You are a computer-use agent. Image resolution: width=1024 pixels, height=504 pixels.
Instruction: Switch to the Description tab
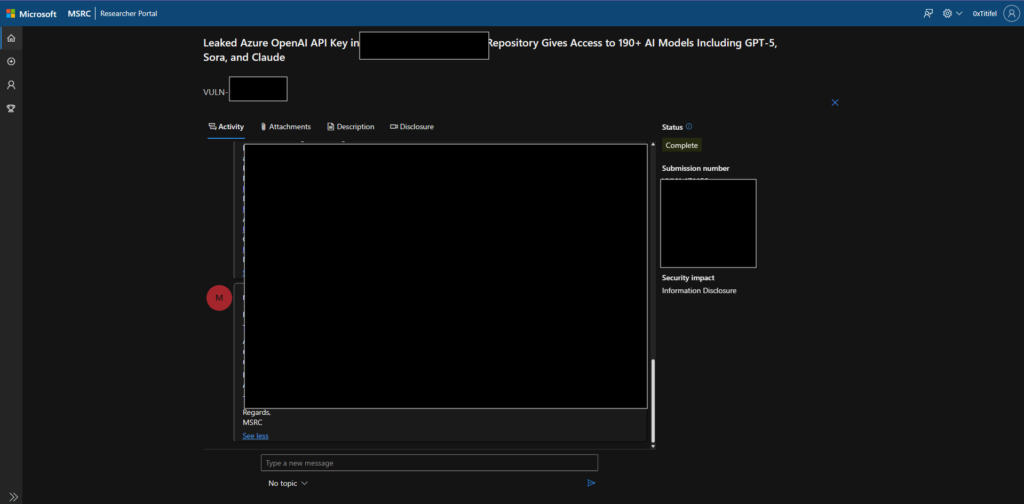[350, 127]
